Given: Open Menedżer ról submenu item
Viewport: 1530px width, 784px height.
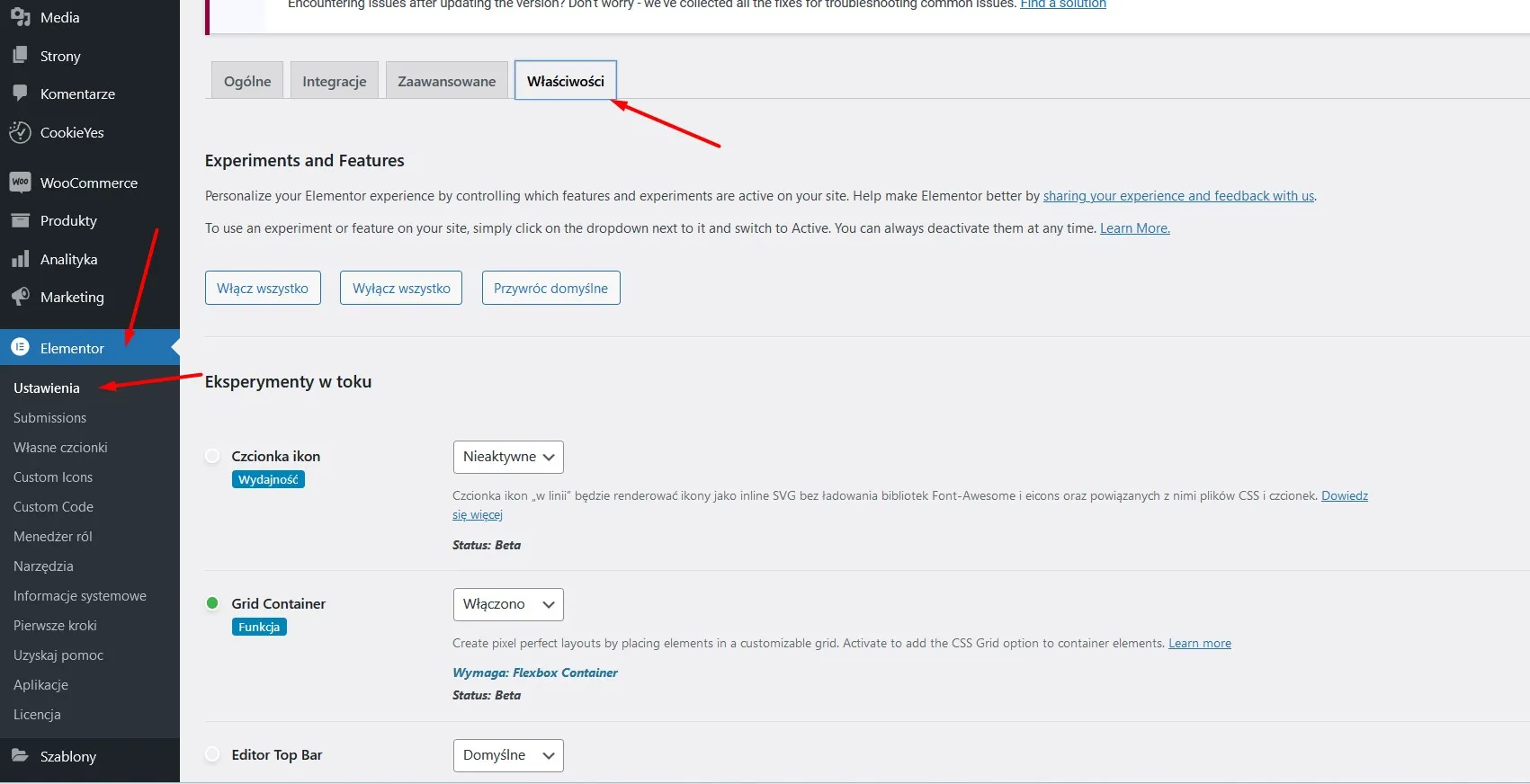Looking at the screenshot, I should pos(53,536).
